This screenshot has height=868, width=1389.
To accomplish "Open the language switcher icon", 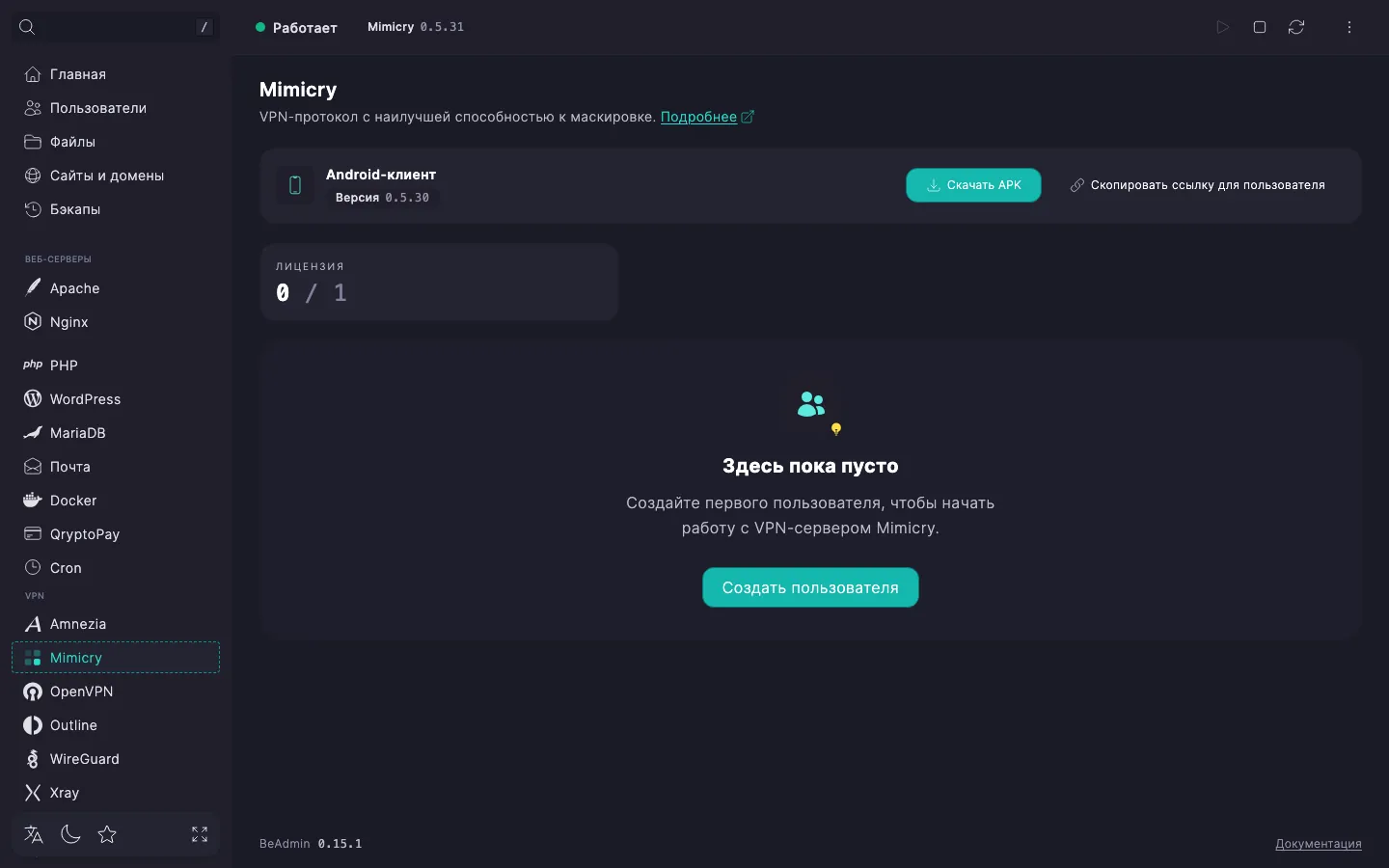I will point(34,834).
